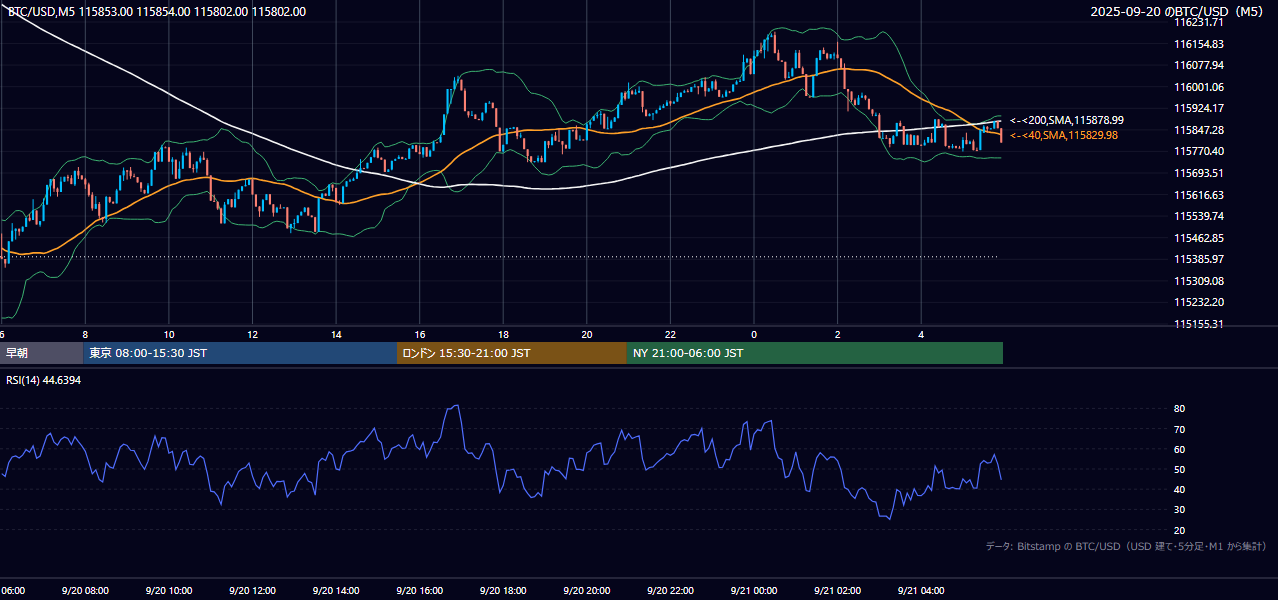Image resolution: width=1278 pixels, height=600 pixels.
Task: Click price axis label 115539.74
Action: [1199, 216]
